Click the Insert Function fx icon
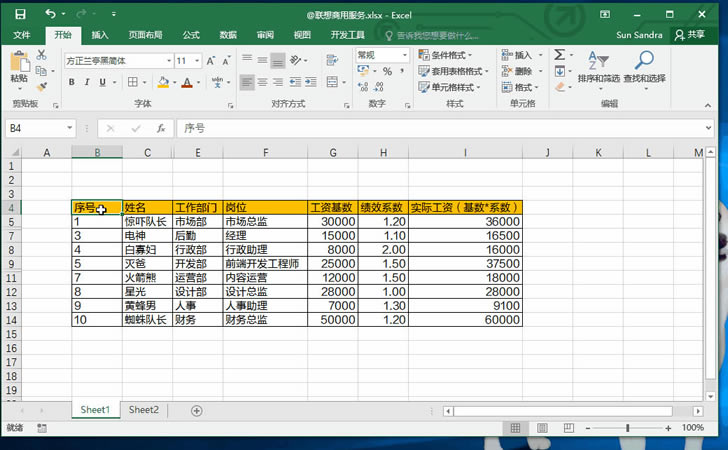Viewport: 728px width, 450px height. 160,129
